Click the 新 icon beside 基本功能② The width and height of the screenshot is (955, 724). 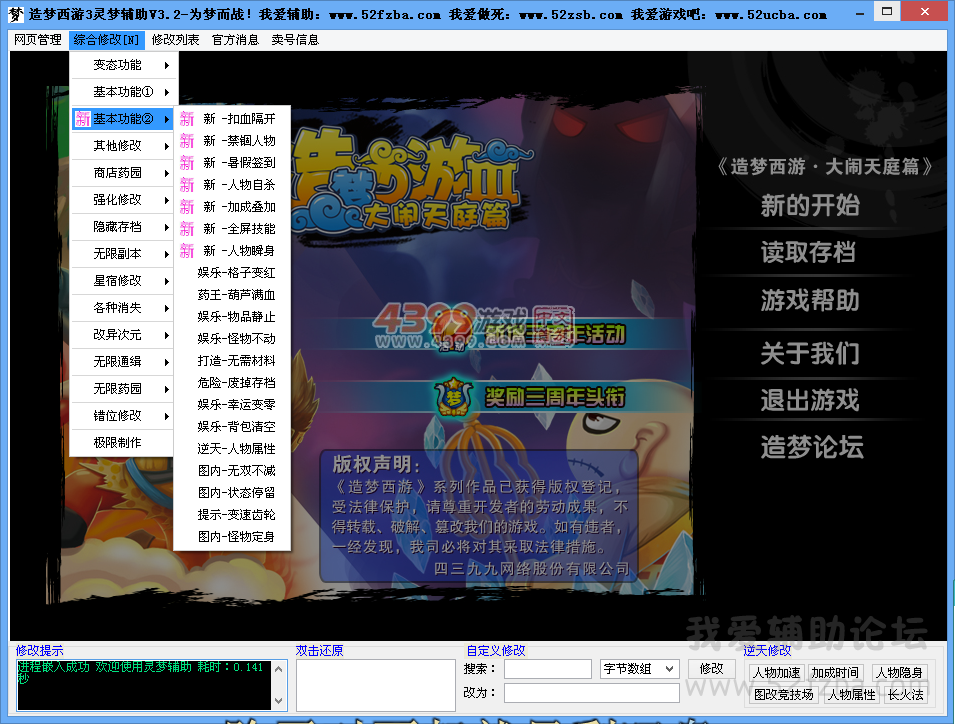tap(83, 119)
